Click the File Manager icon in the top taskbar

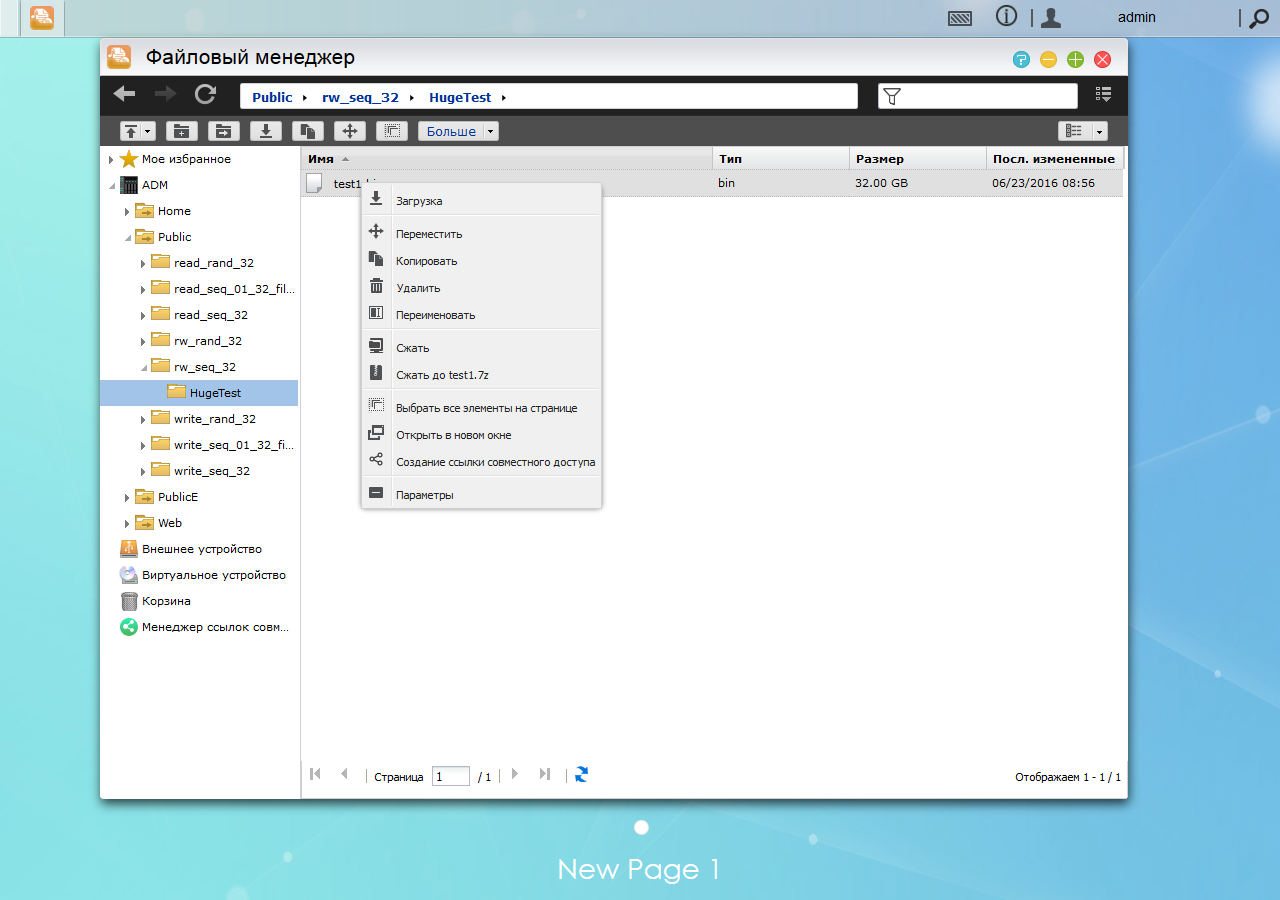tap(41, 17)
